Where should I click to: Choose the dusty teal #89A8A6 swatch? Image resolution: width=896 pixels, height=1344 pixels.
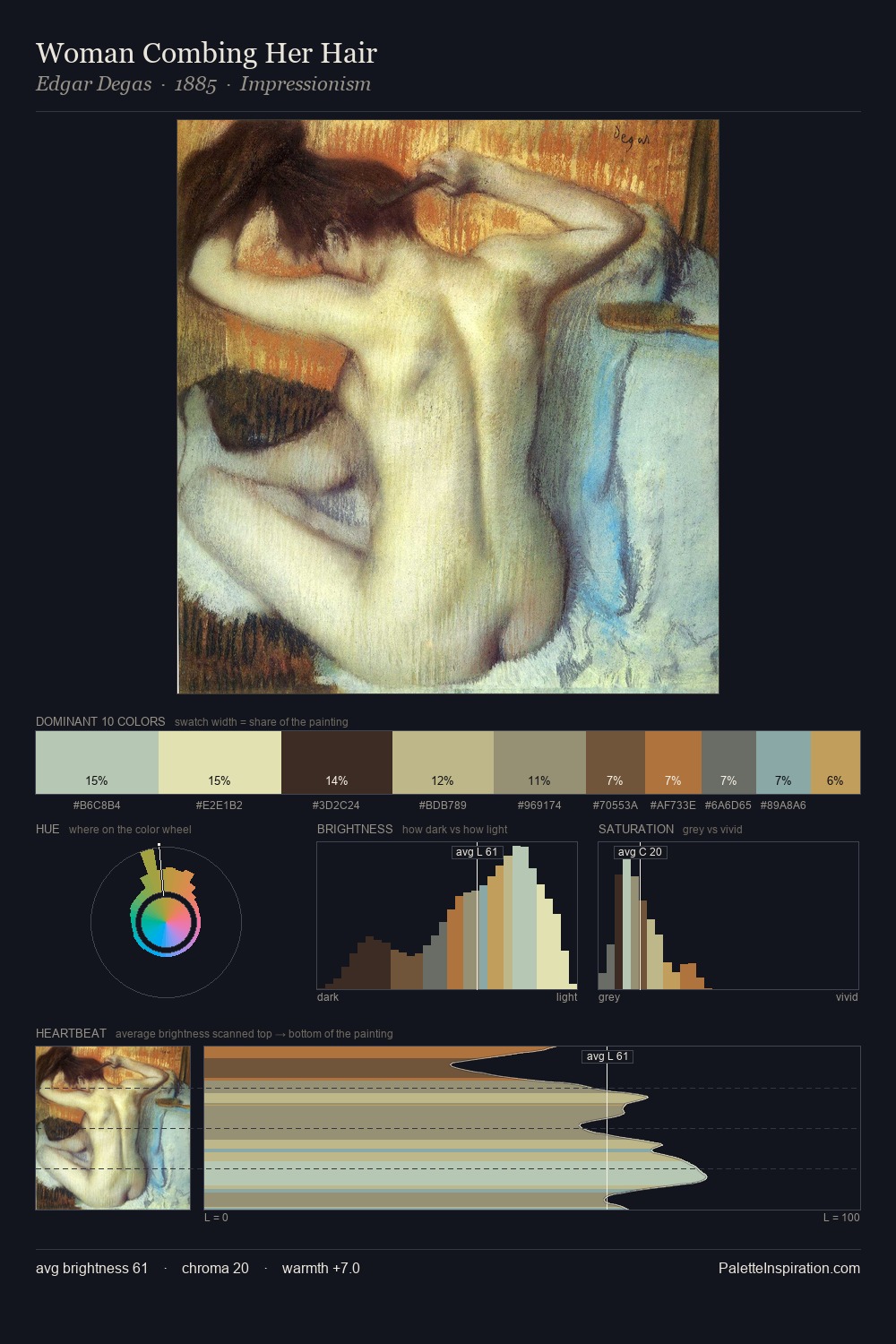coord(783,762)
